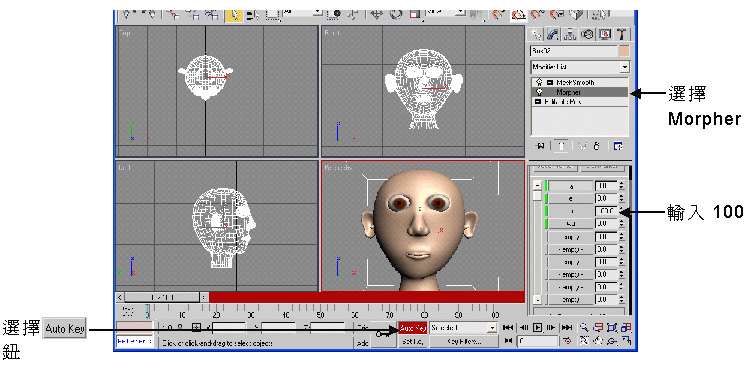Click the time slider right arrow
Screen dimensions: 749x375
[204, 297]
